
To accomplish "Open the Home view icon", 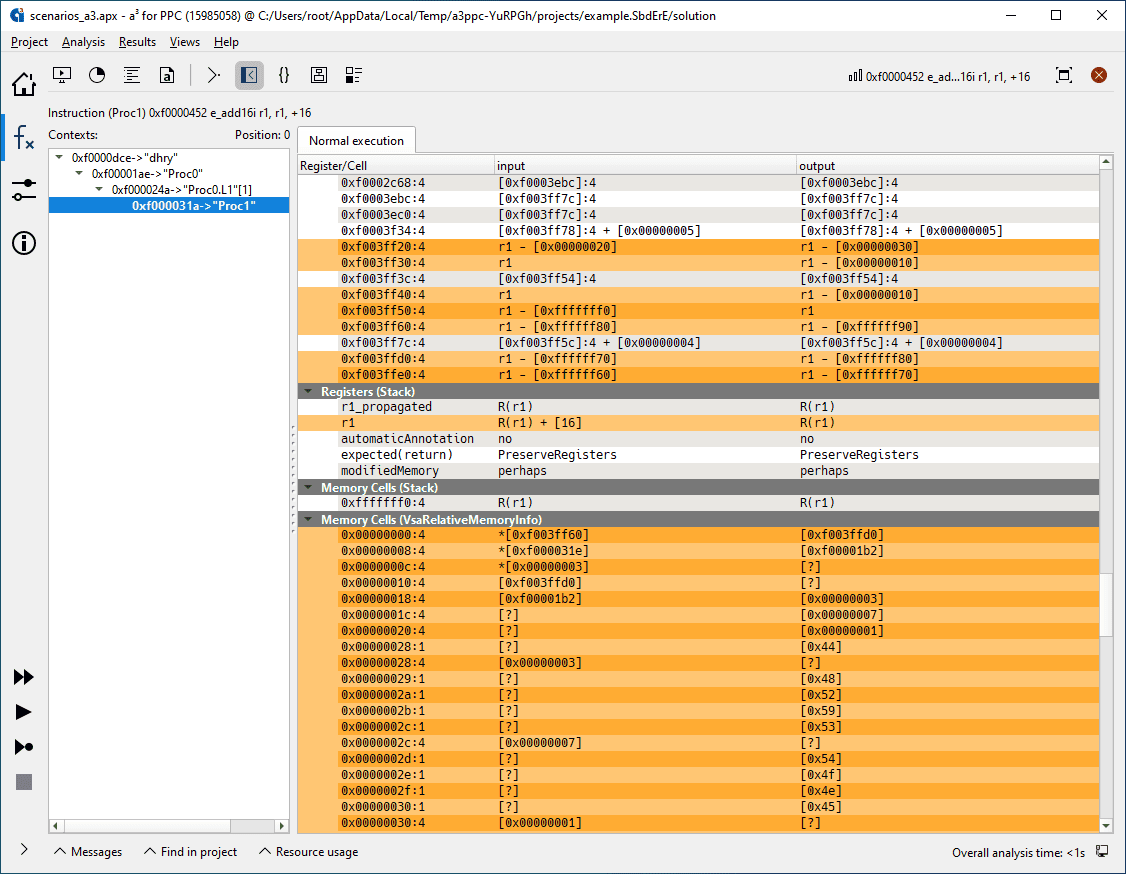I will click(x=24, y=84).
